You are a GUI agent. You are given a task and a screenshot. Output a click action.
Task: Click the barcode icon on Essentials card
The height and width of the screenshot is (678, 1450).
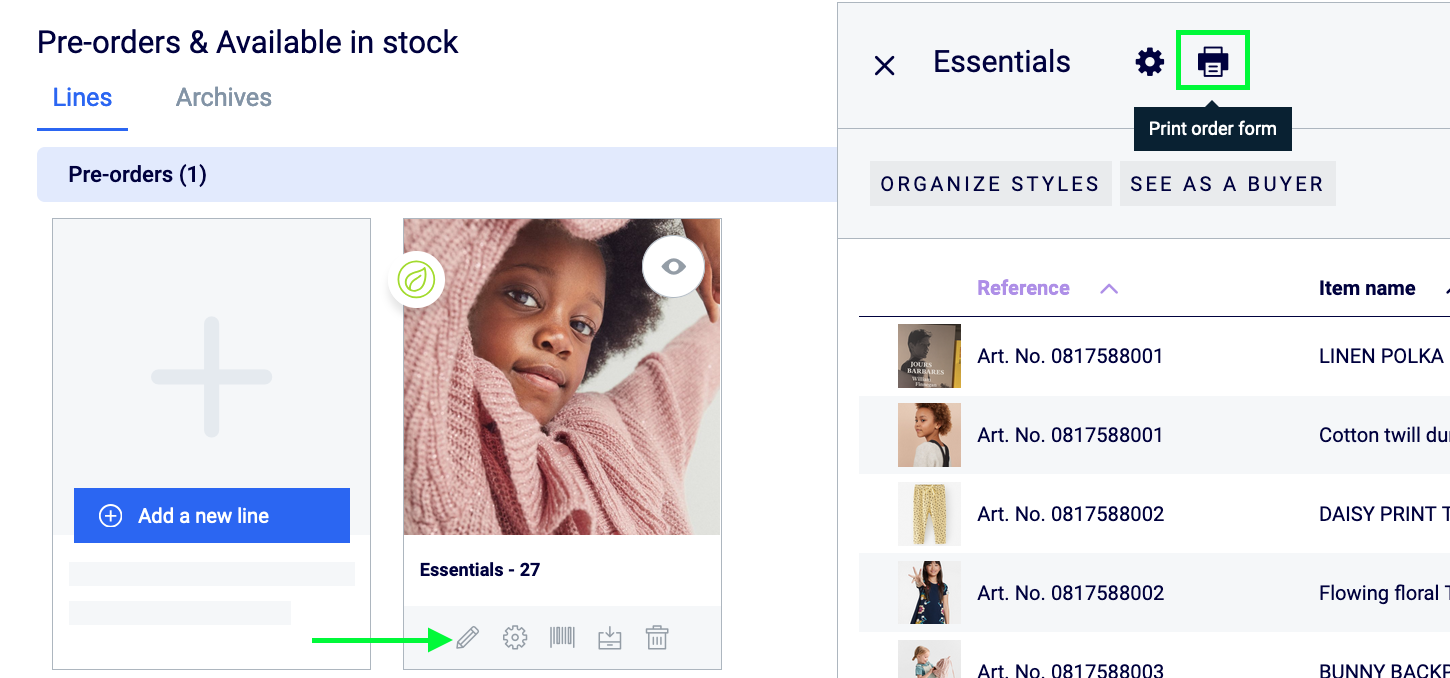click(x=562, y=637)
